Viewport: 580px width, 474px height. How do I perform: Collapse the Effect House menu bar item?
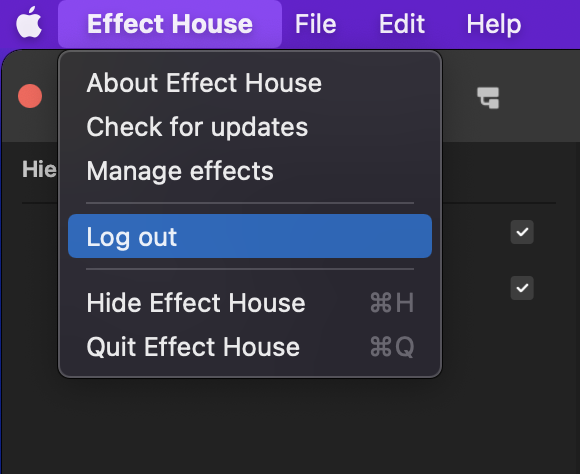point(170,24)
